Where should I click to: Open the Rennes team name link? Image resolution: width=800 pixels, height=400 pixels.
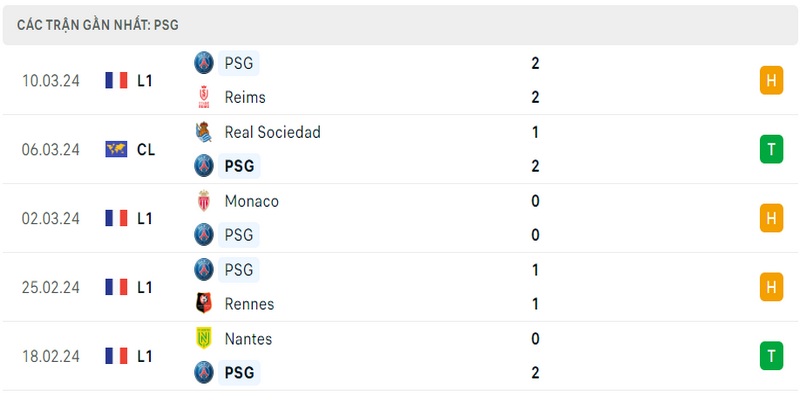coord(249,304)
